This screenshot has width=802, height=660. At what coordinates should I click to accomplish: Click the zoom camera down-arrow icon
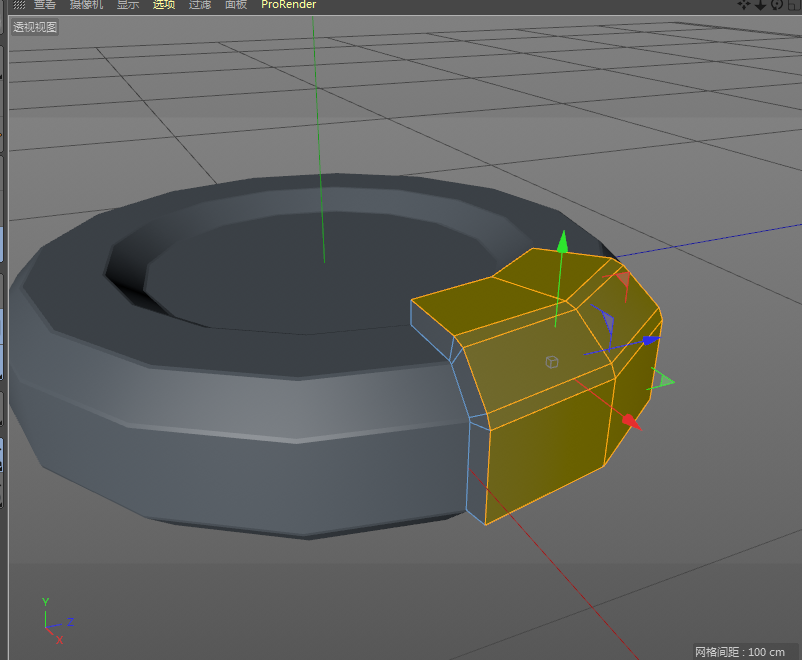pos(761,5)
